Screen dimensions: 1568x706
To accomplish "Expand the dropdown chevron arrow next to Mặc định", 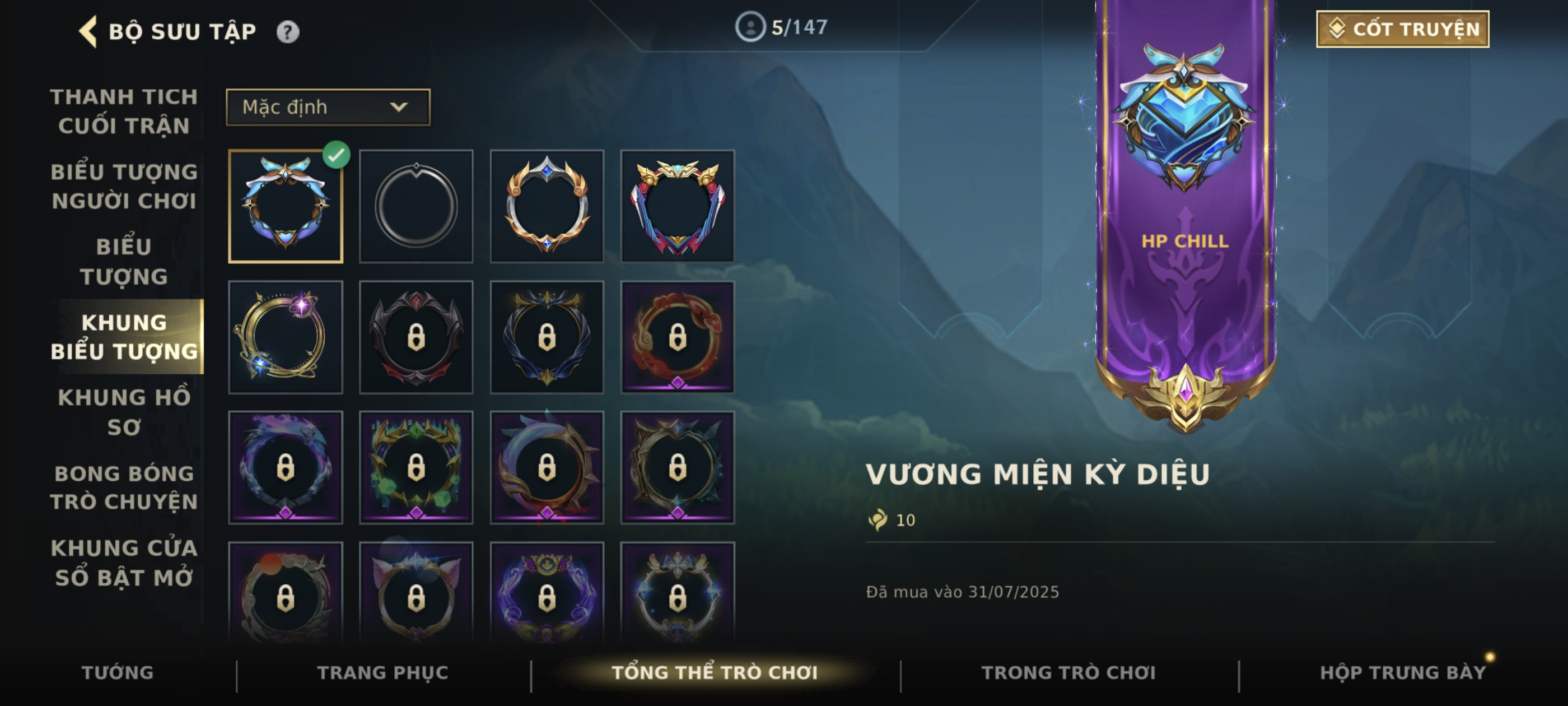I will tap(399, 107).
